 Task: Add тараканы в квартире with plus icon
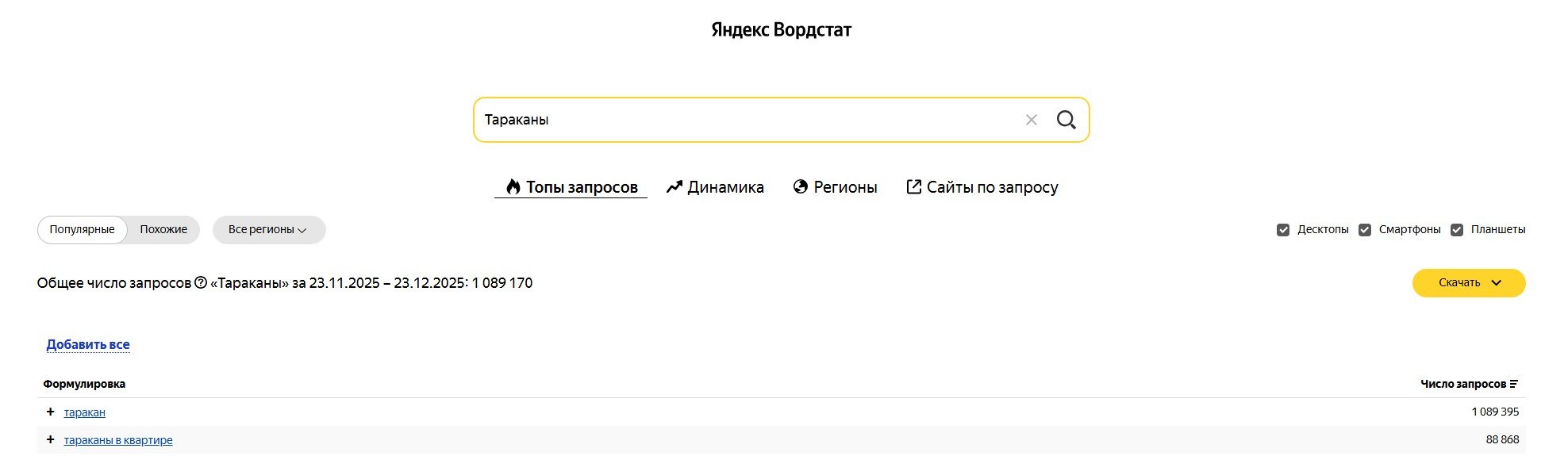(x=50, y=439)
